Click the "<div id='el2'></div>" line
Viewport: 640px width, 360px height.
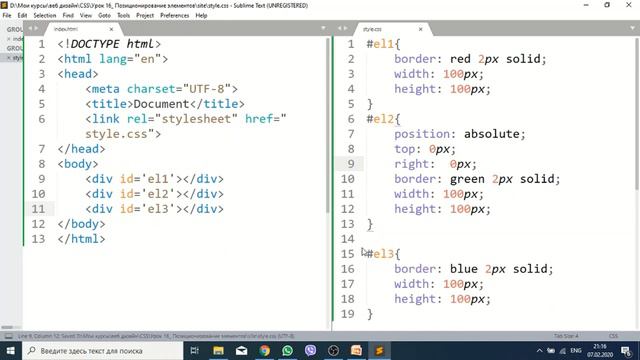[x=154, y=194]
